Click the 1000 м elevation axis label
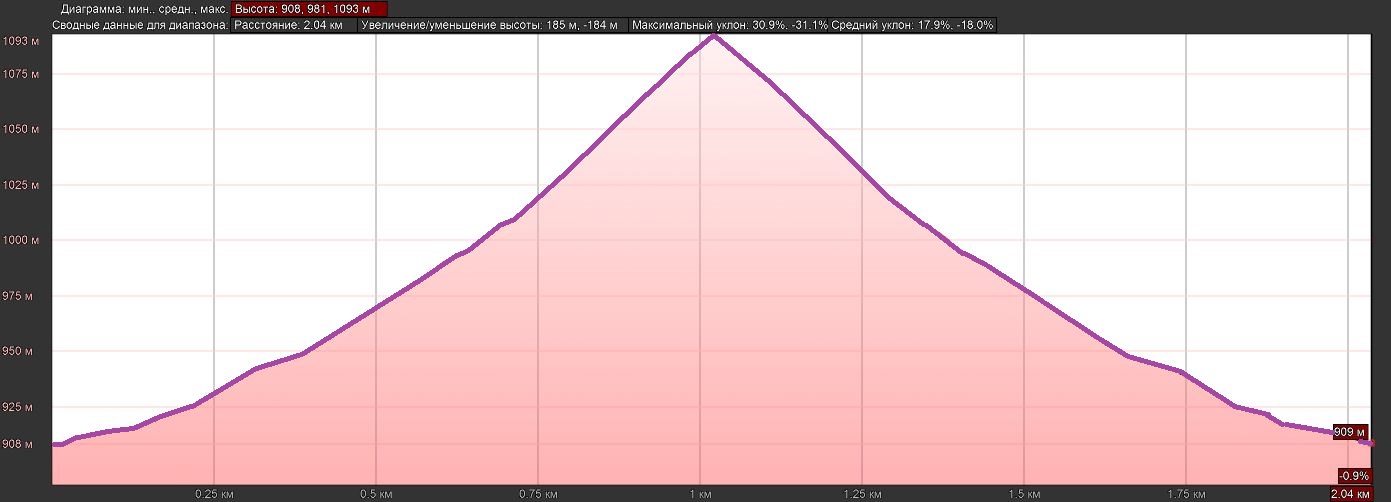The image size is (1391, 502). (x=20, y=241)
